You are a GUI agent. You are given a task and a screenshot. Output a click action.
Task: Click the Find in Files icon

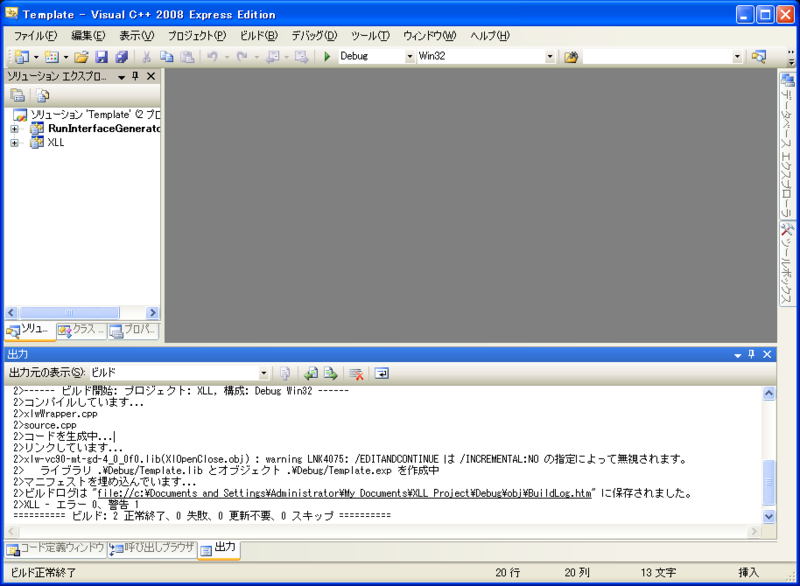point(571,57)
